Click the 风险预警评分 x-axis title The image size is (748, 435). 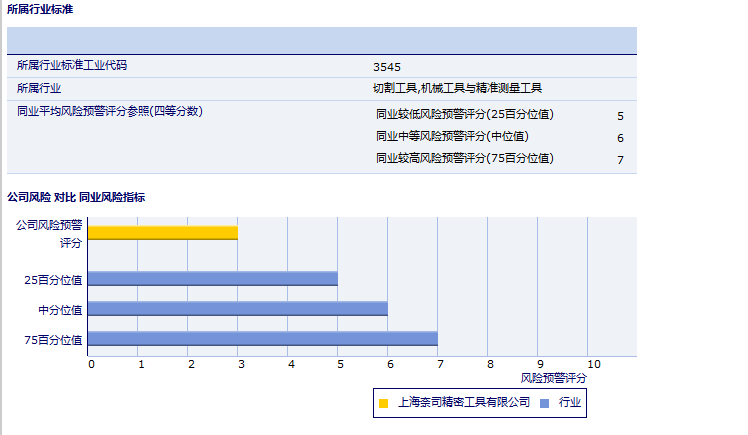pyautogui.click(x=553, y=378)
